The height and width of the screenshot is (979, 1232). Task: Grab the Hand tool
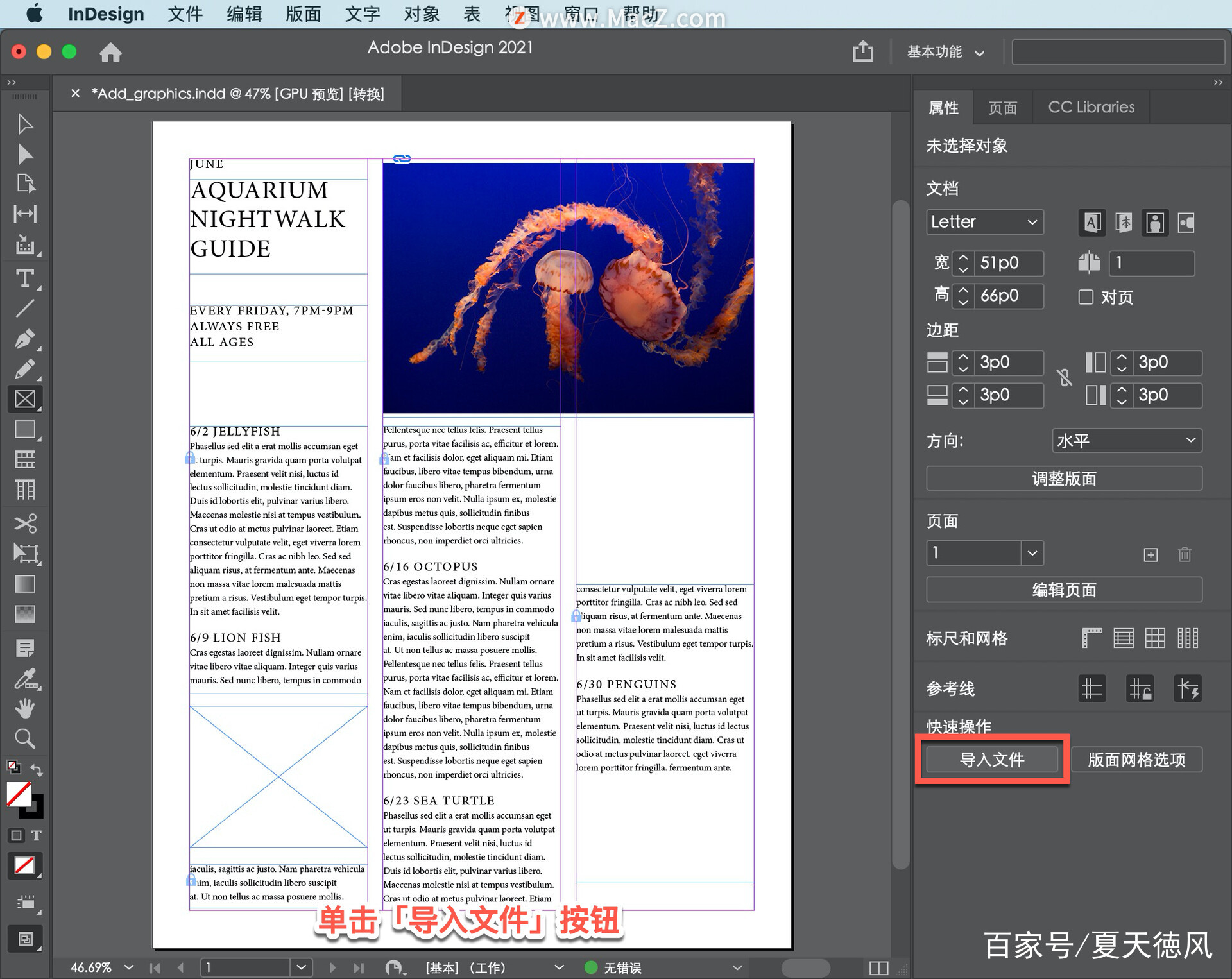point(26,709)
